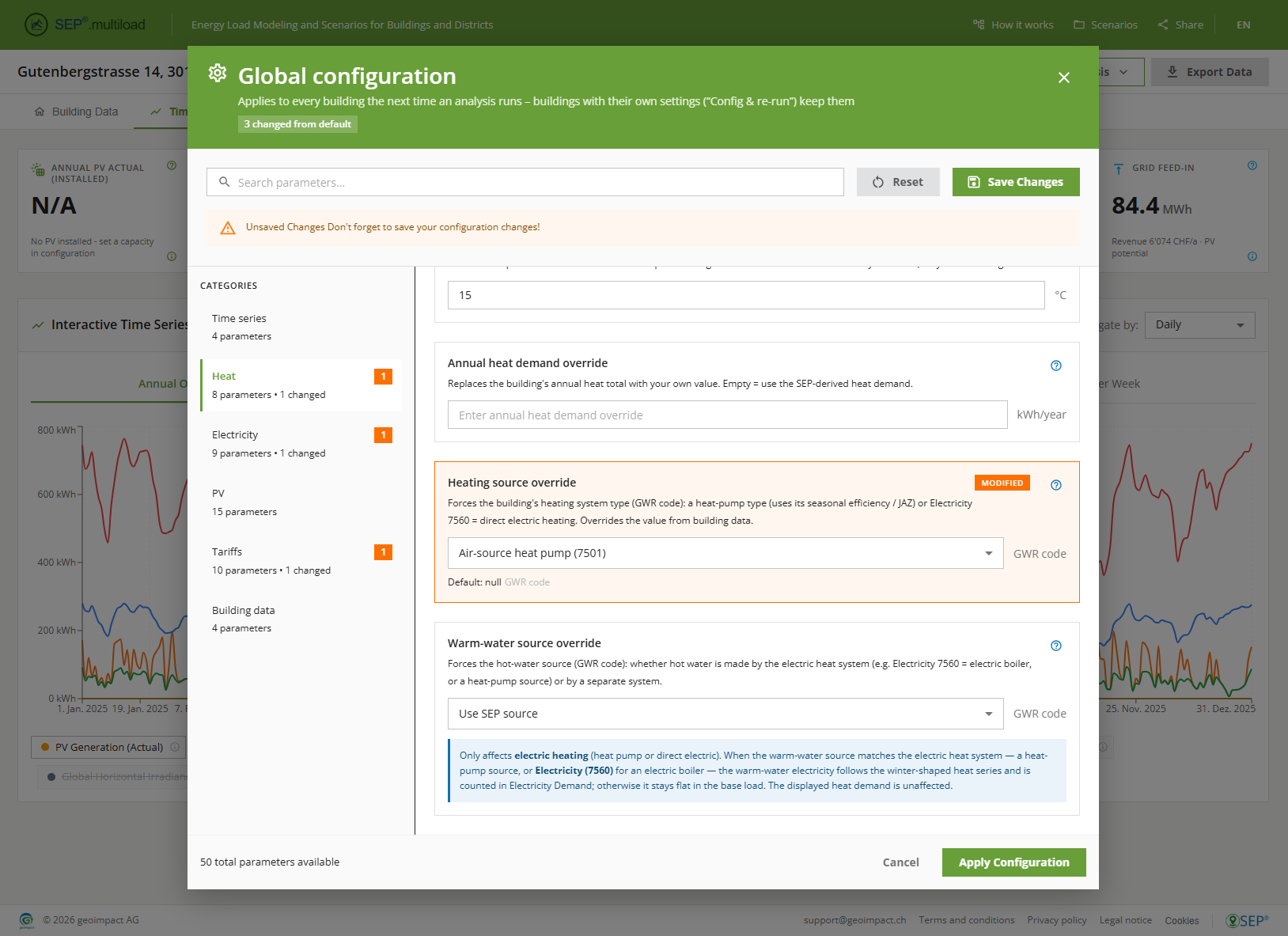Select the Time series category

[x=301, y=327]
